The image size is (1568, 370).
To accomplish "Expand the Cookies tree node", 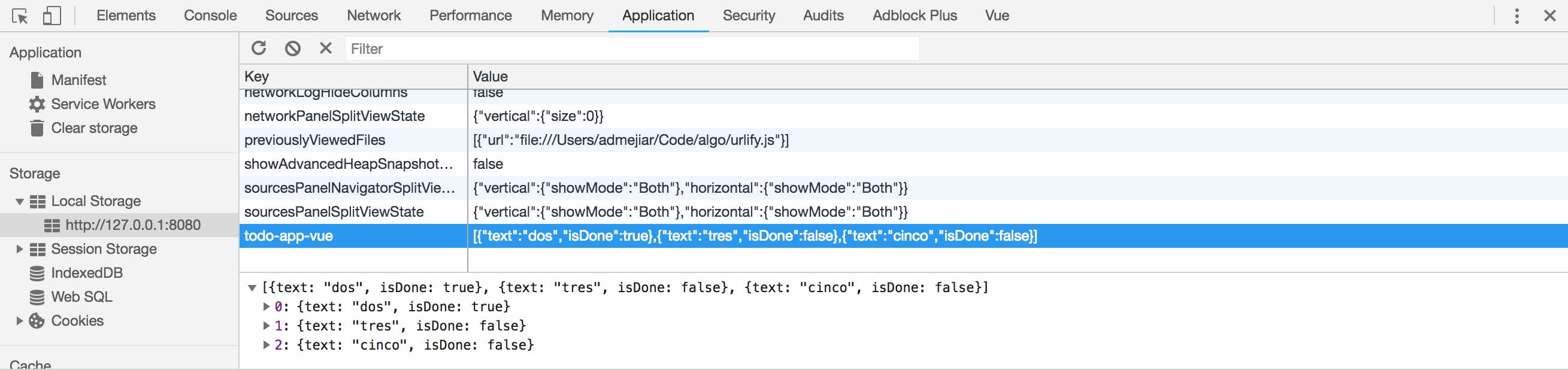I will coord(20,321).
